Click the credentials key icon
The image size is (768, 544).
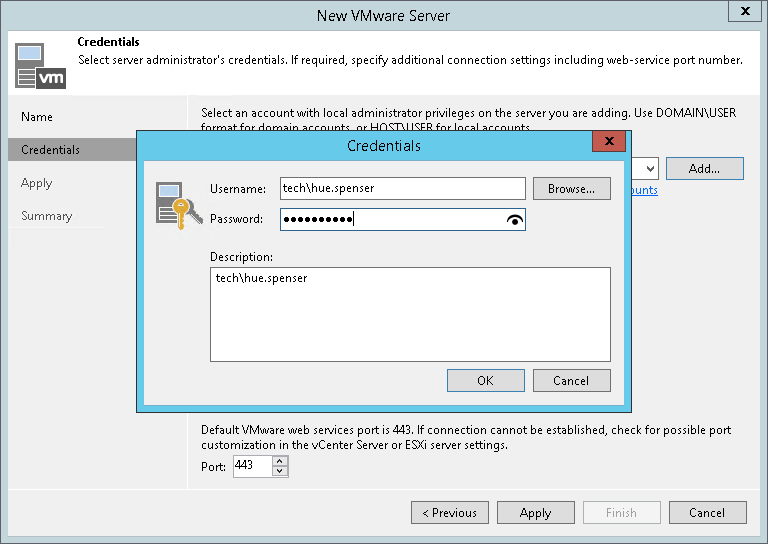[179, 205]
